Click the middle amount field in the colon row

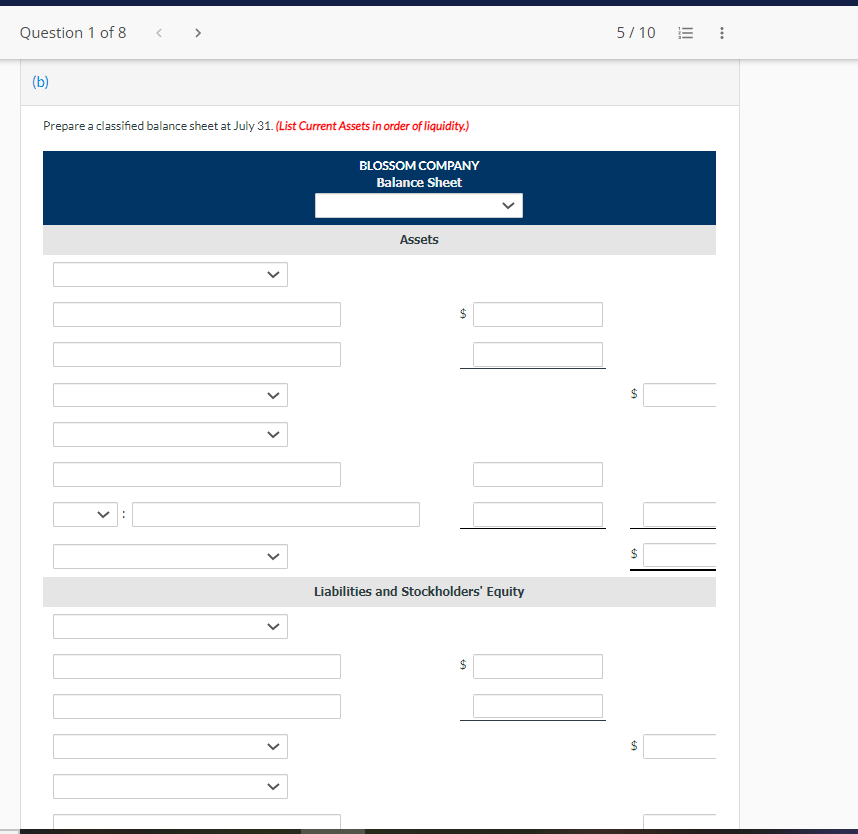pyautogui.click(x=538, y=514)
